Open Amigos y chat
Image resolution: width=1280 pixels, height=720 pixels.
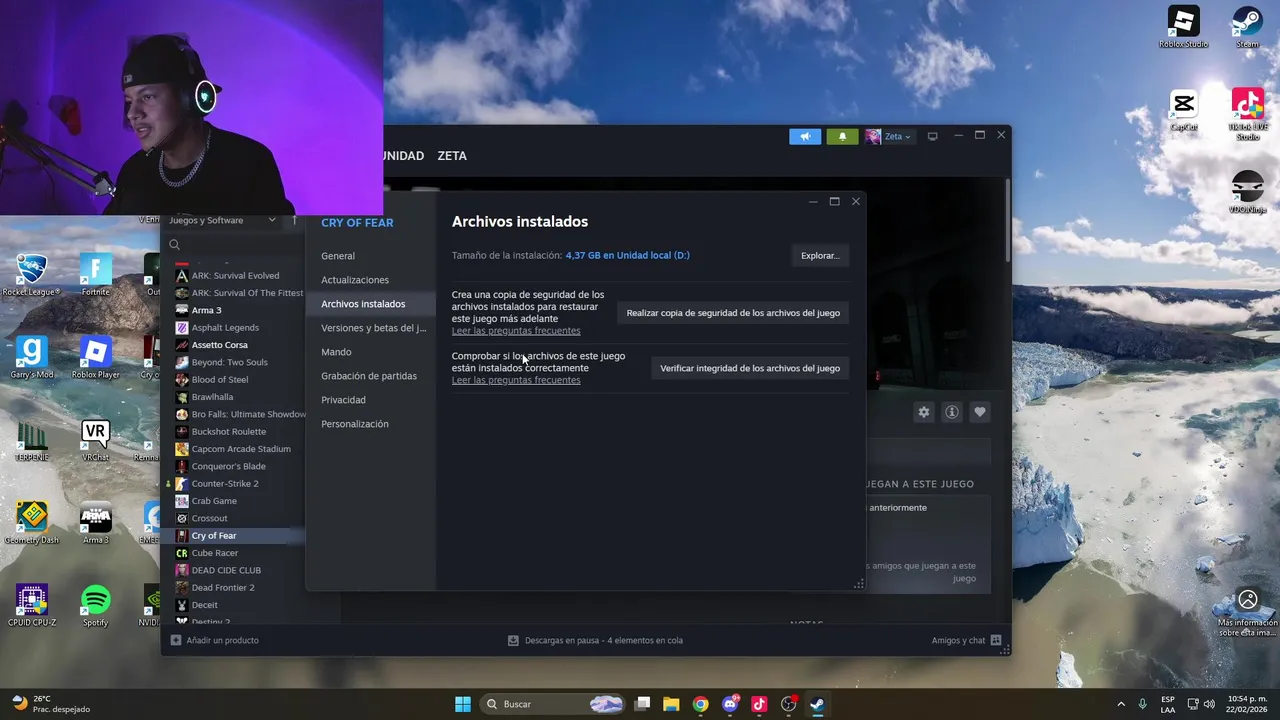pyautogui.click(x=966, y=640)
